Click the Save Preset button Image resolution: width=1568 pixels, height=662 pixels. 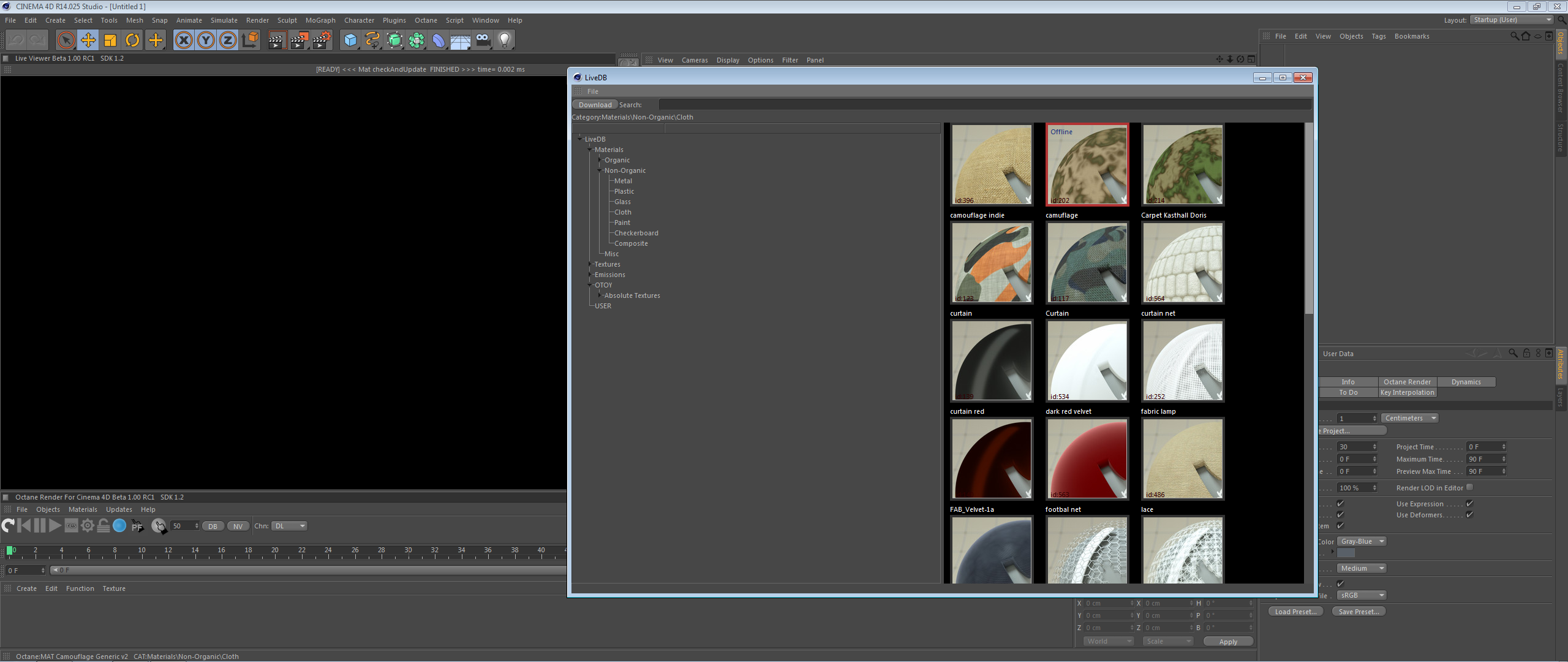click(1359, 611)
